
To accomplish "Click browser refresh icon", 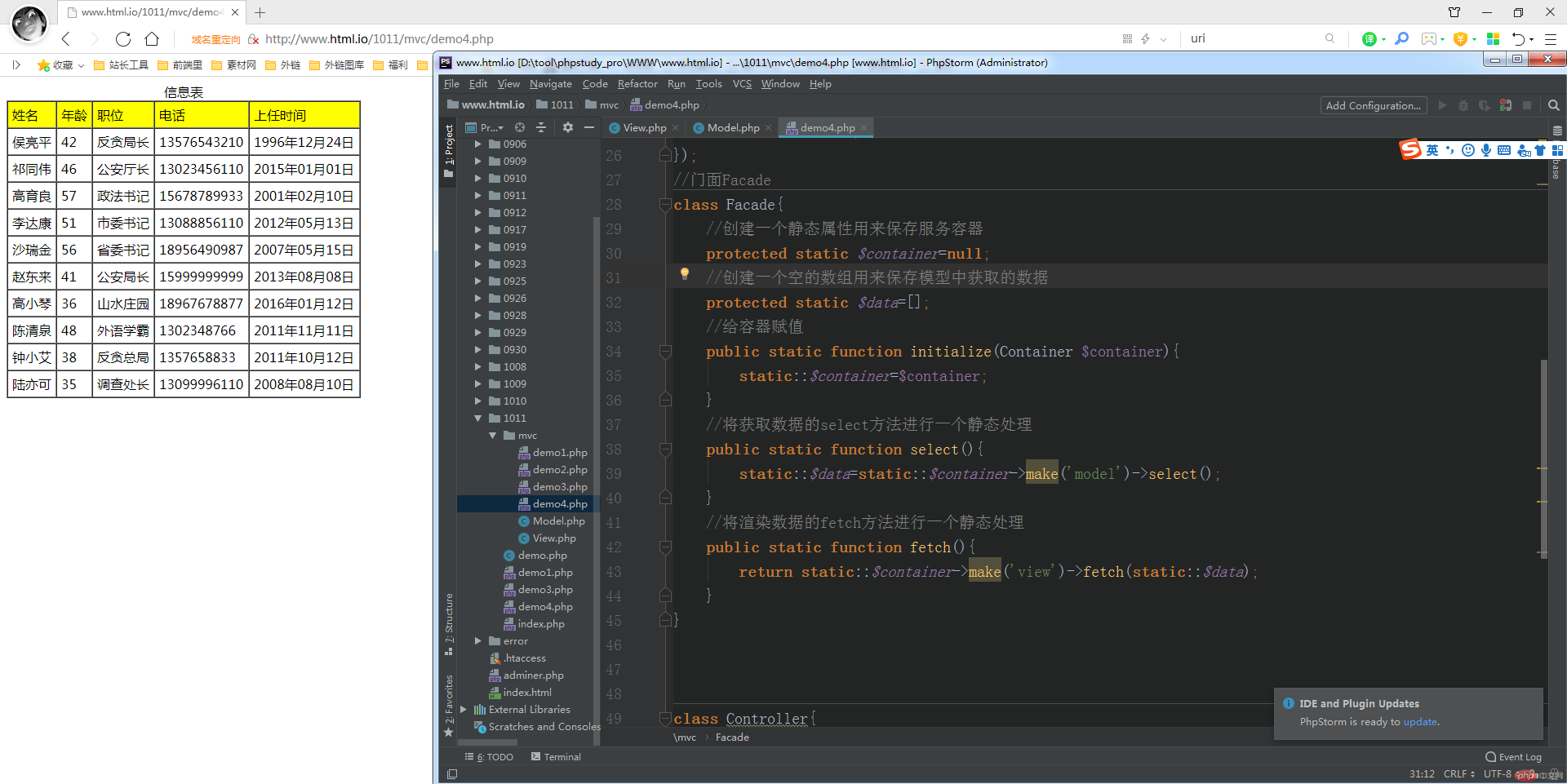I will (123, 38).
